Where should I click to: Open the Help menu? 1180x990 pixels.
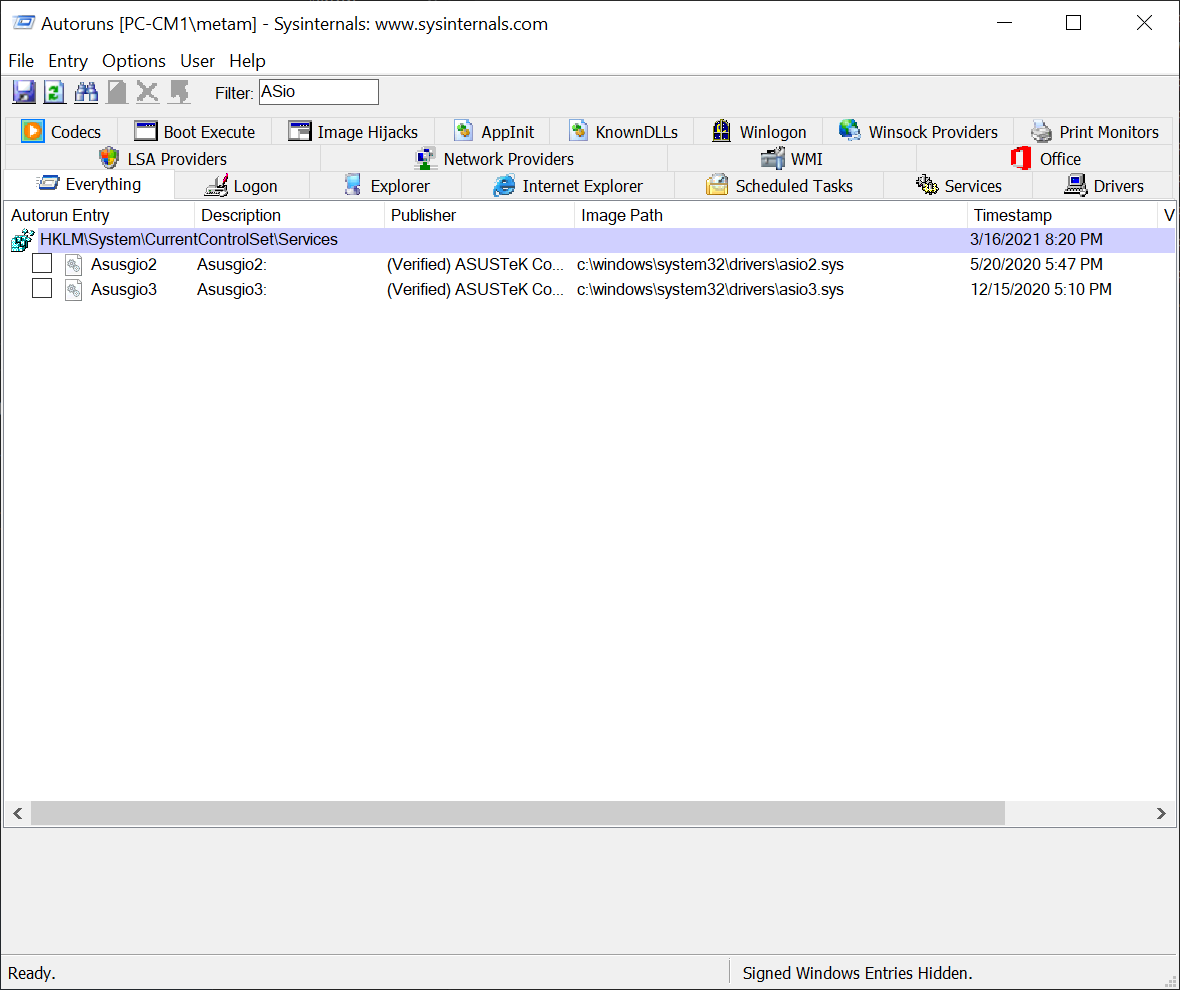click(248, 61)
